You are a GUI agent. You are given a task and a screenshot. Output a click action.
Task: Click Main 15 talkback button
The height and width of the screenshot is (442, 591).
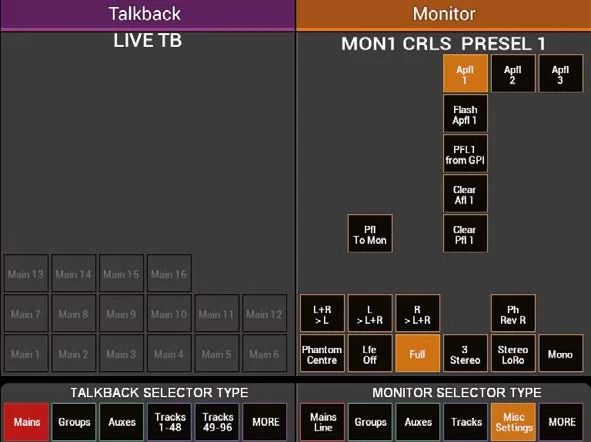click(x=122, y=274)
